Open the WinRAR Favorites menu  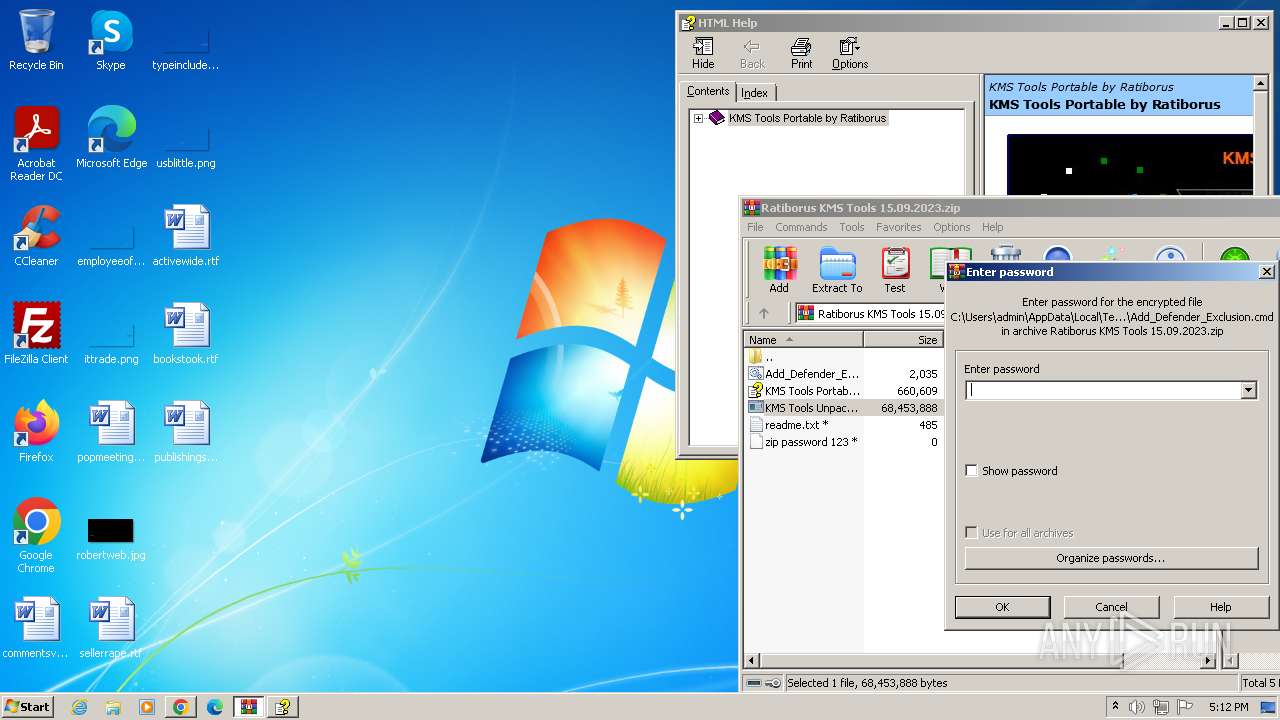point(899,227)
